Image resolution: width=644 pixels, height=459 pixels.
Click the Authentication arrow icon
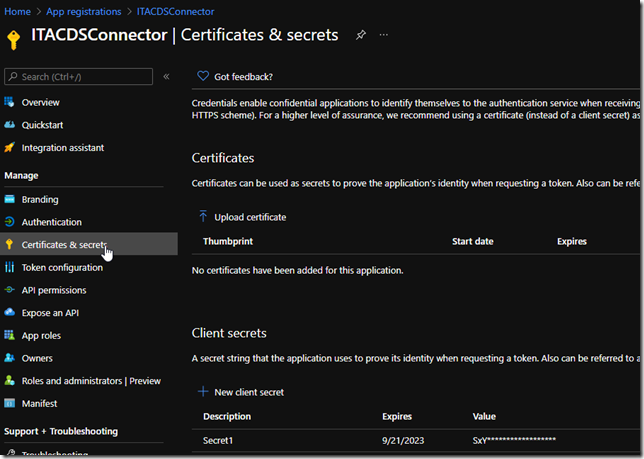coord(9,222)
